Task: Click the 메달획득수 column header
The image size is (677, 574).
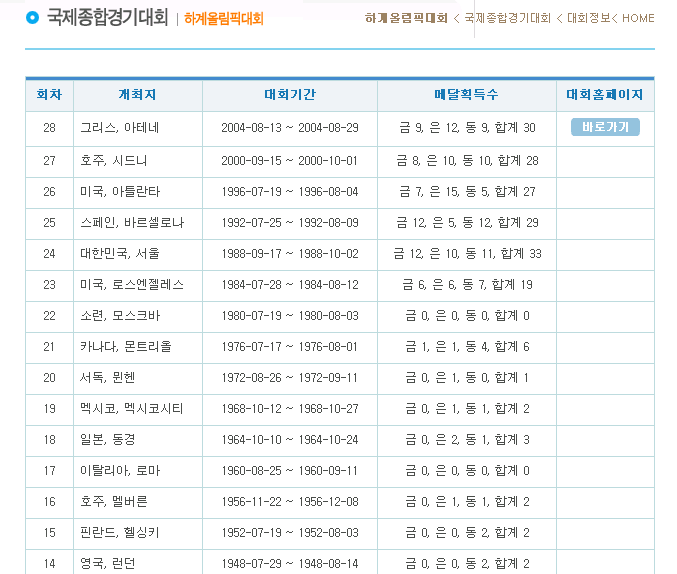Action: [466, 95]
